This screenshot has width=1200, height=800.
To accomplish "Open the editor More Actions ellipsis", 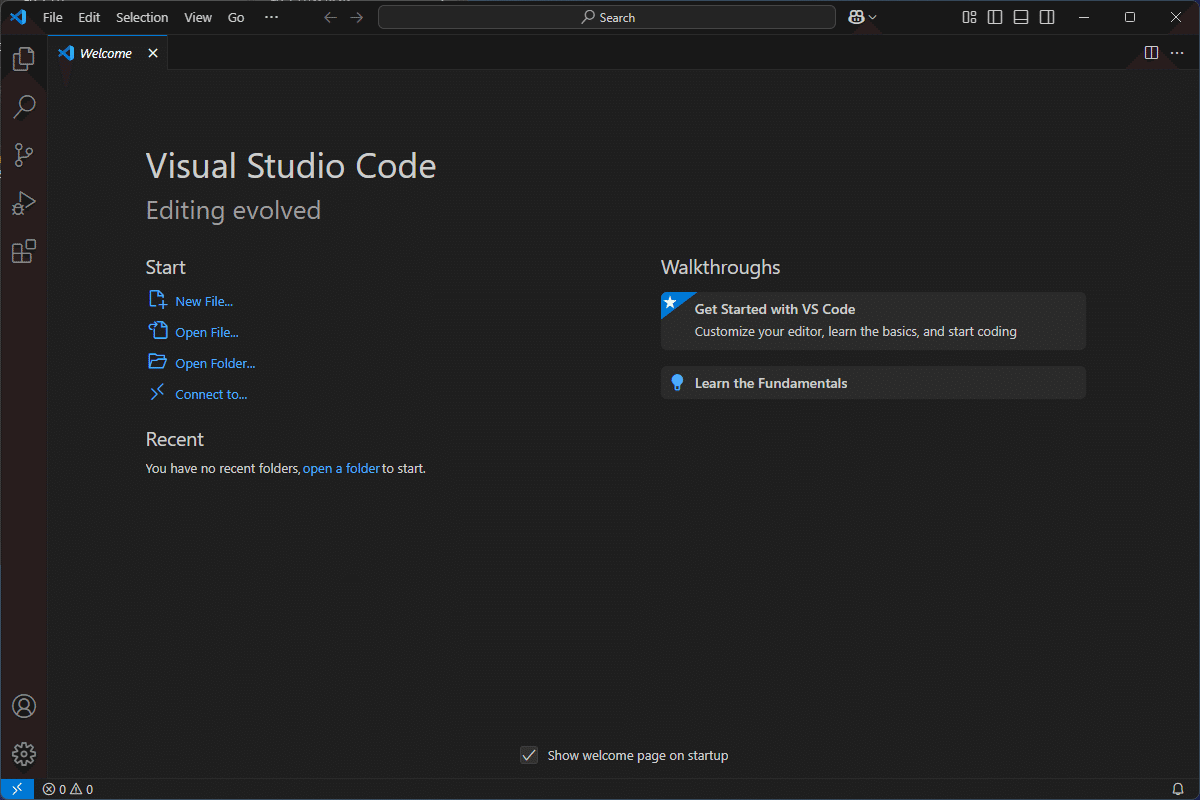I will click(x=1177, y=53).
